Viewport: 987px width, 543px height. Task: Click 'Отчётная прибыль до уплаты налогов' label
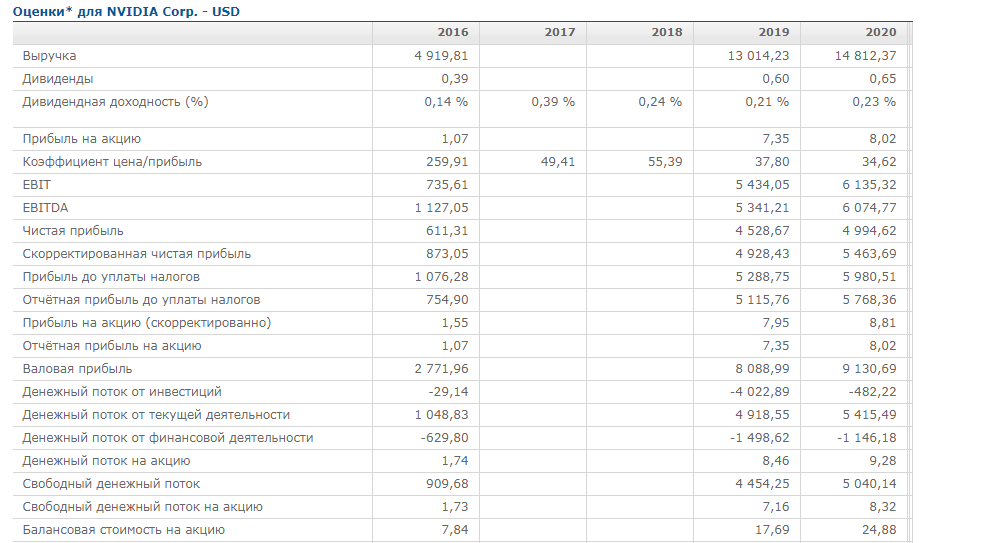click(141, 299)
